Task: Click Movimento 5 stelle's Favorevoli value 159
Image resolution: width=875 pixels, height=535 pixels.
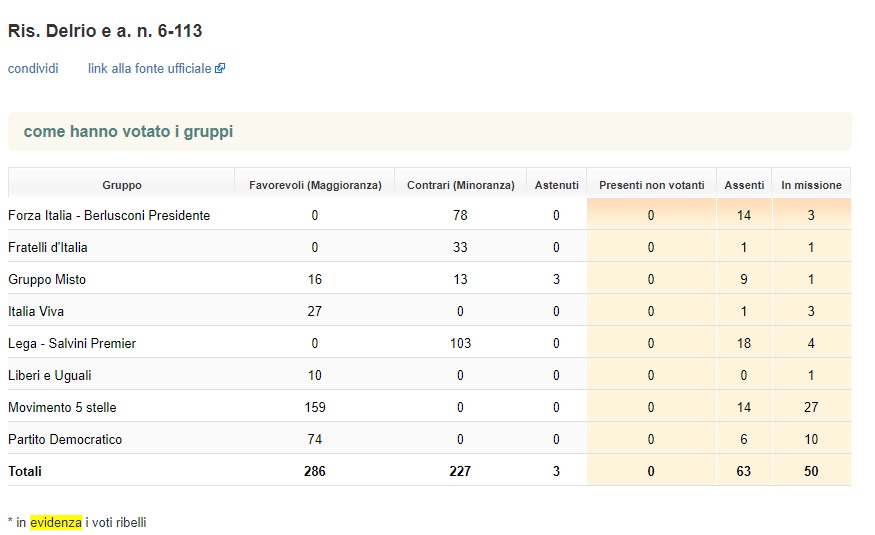Action: [315, 407]
